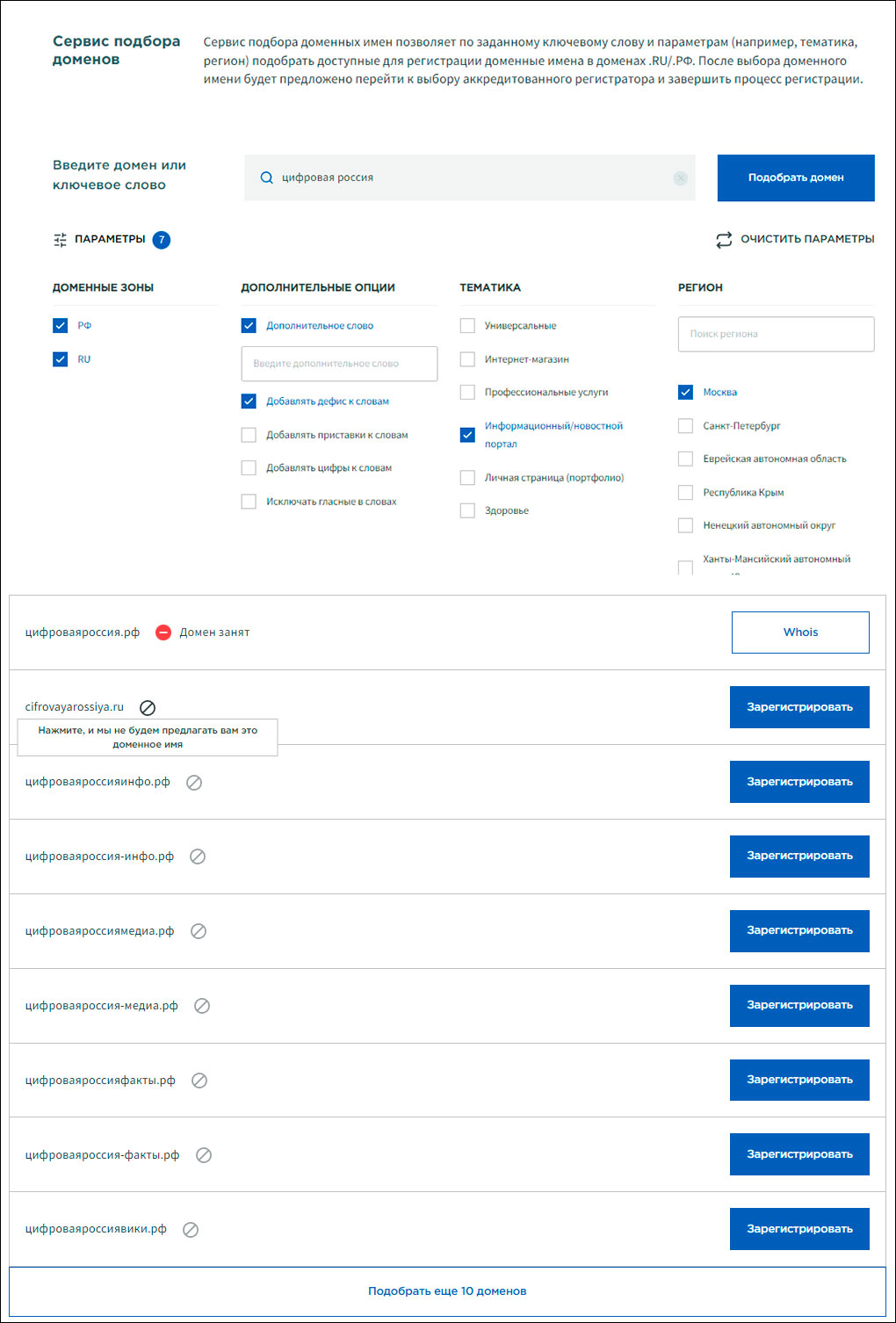Collapse the ПАРАМЕТРЫ section
This screenshot has height=1323, width=896.
point(110,239)
